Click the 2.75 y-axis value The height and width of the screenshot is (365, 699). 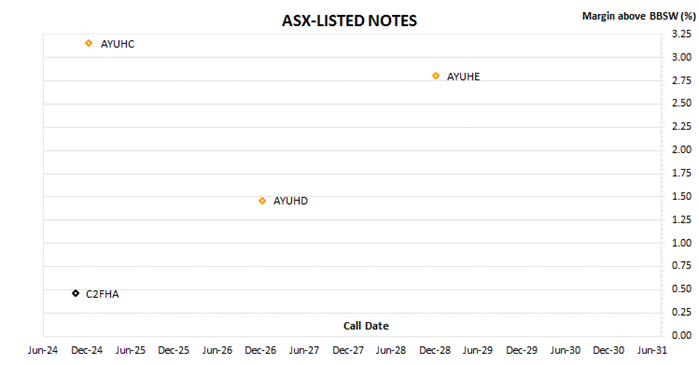682,80
